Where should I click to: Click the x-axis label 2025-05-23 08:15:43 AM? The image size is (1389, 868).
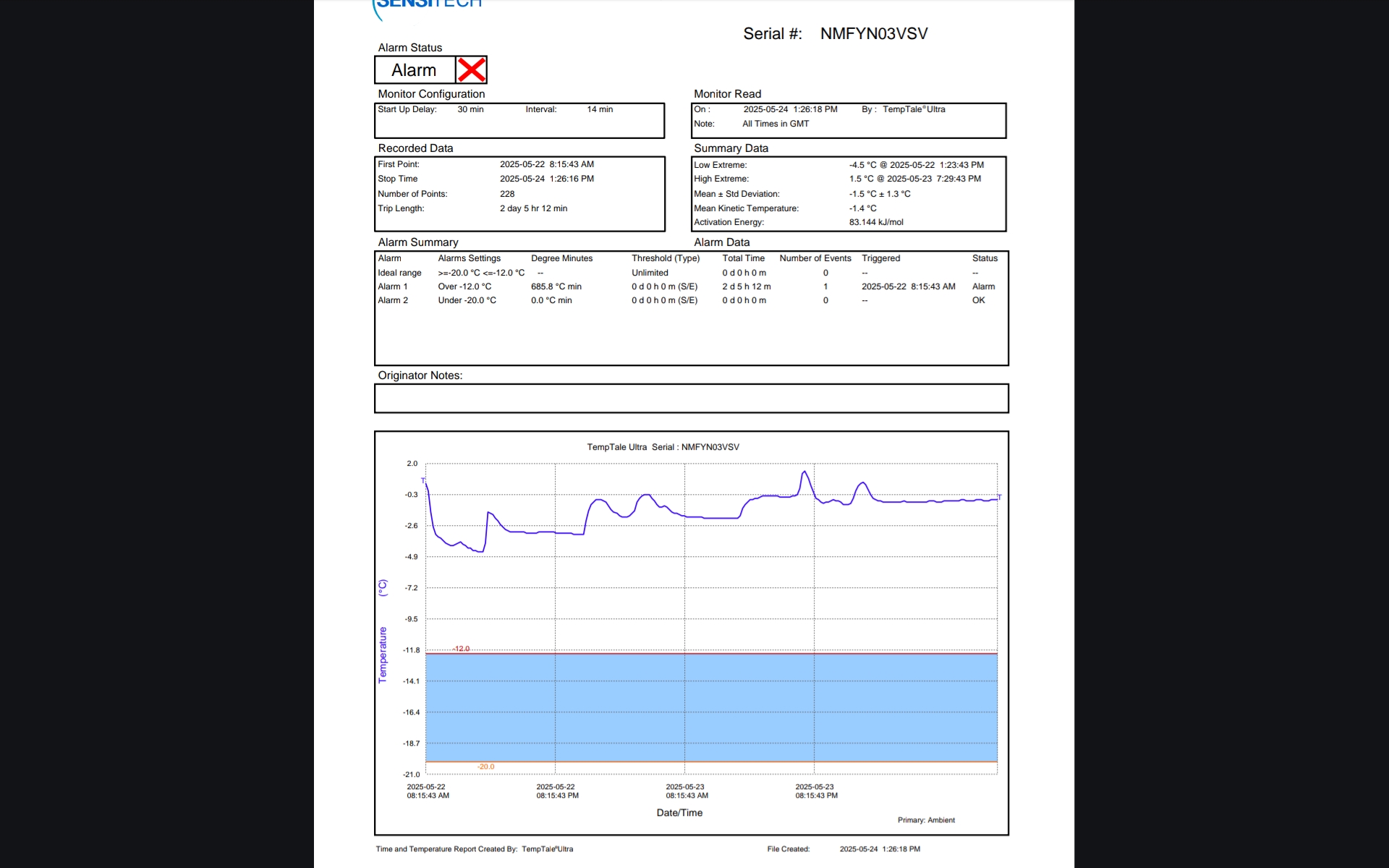[687, 791]
